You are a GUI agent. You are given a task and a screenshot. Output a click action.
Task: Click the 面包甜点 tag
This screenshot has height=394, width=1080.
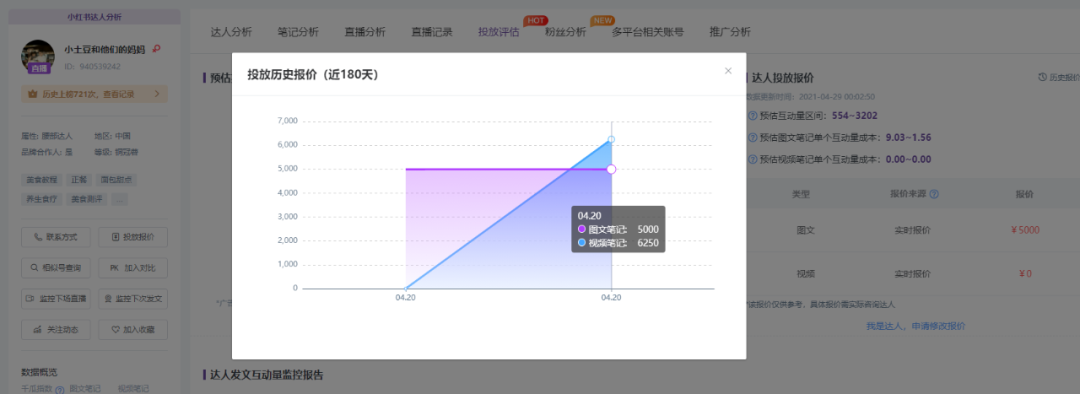click(x=115, y=180)
